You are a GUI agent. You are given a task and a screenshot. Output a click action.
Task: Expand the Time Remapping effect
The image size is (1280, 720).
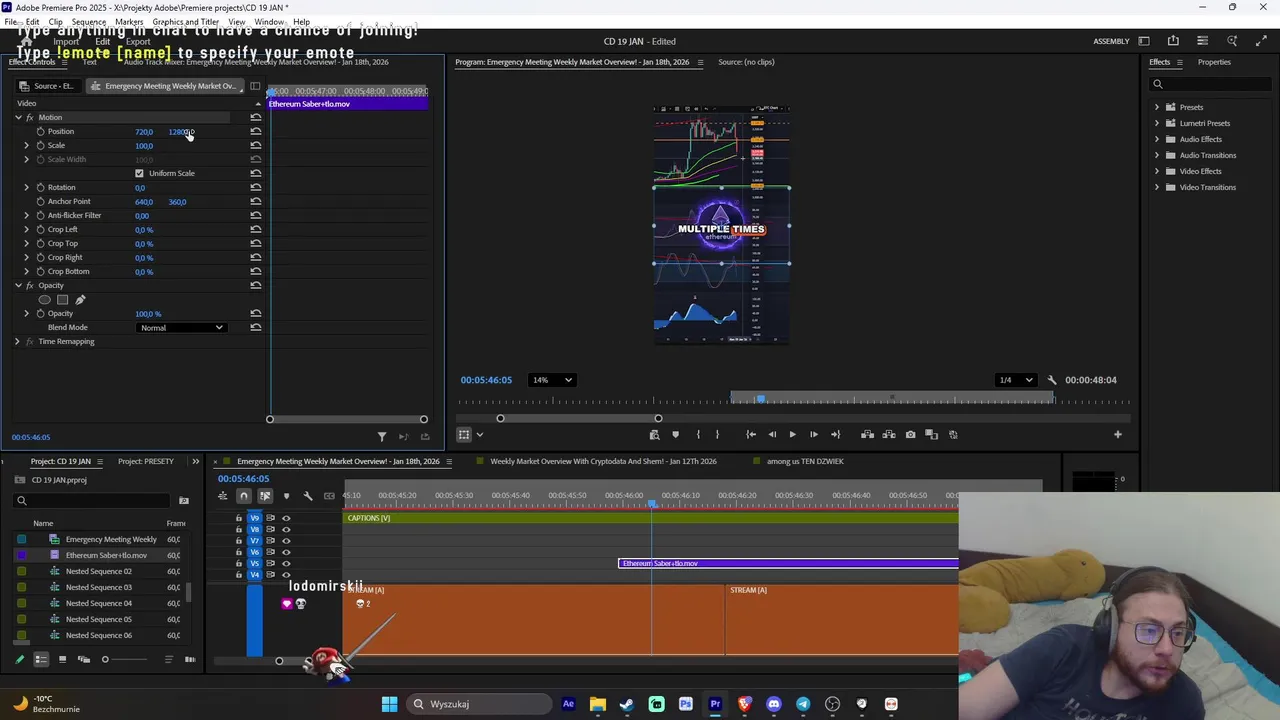(x=17, y=342)
